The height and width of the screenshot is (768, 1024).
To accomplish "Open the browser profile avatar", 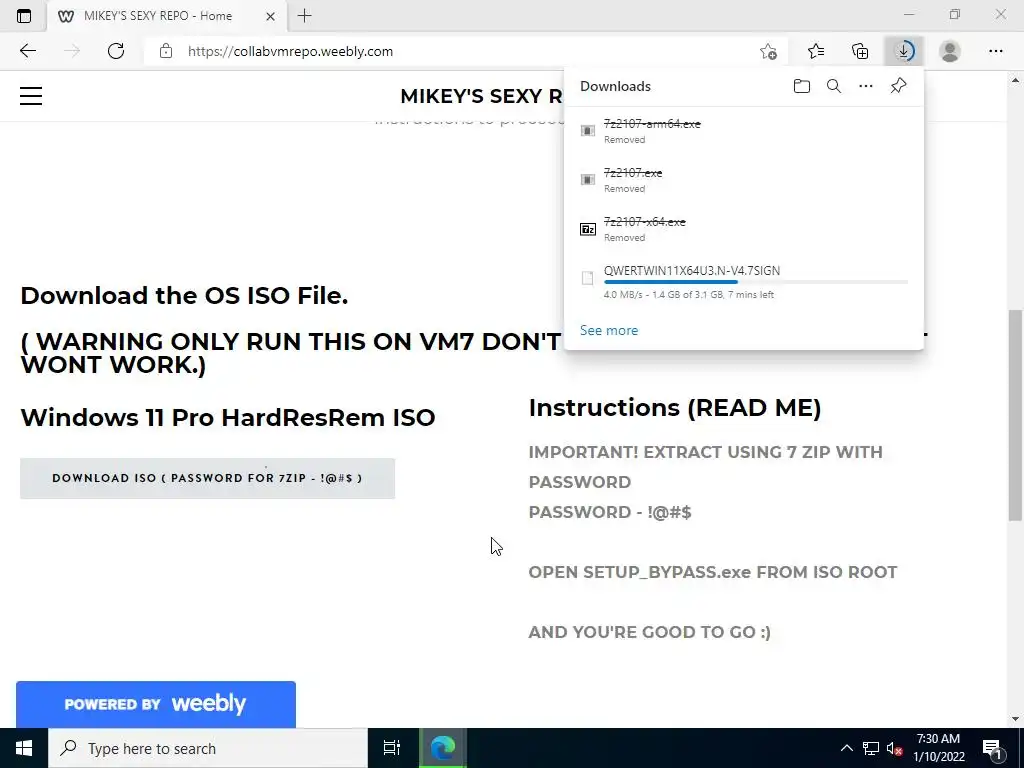I will click(x=950, y=51).
